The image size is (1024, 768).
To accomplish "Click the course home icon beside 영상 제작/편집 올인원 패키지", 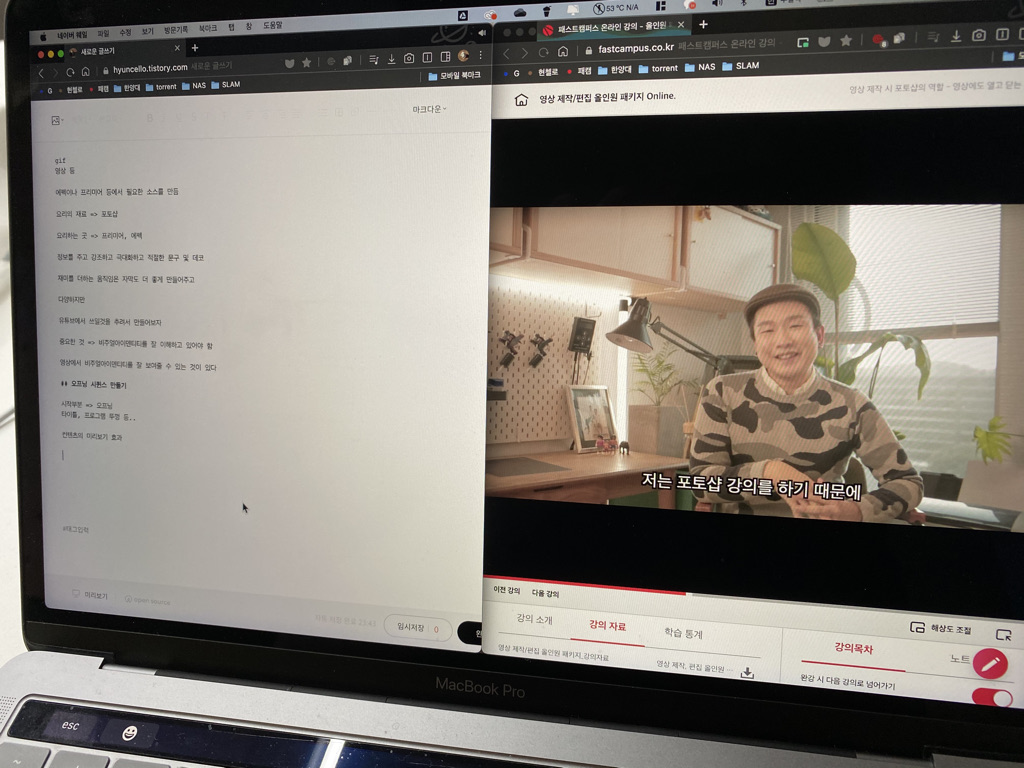I will point(521,100).
